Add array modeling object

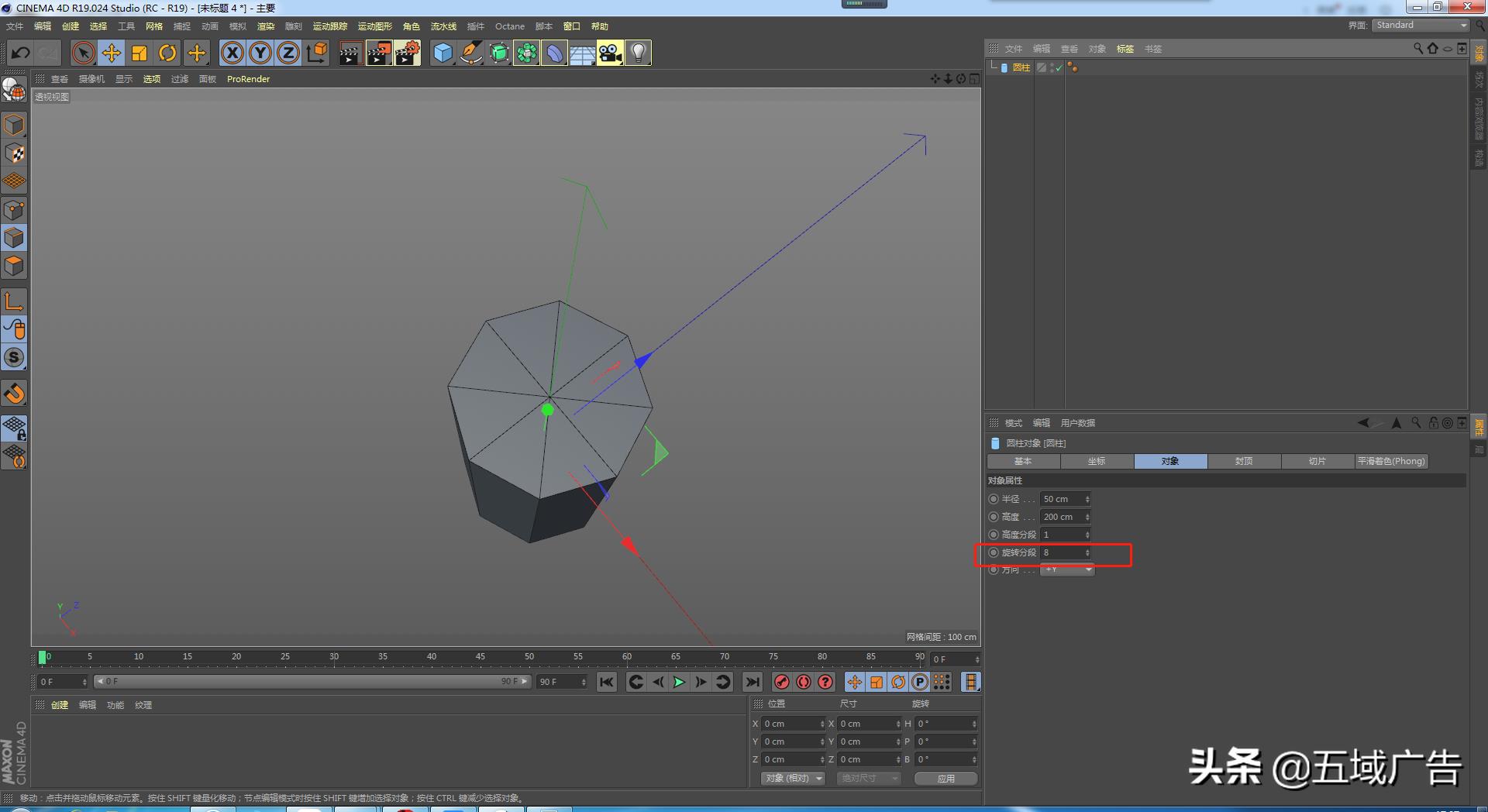point(526,53)
